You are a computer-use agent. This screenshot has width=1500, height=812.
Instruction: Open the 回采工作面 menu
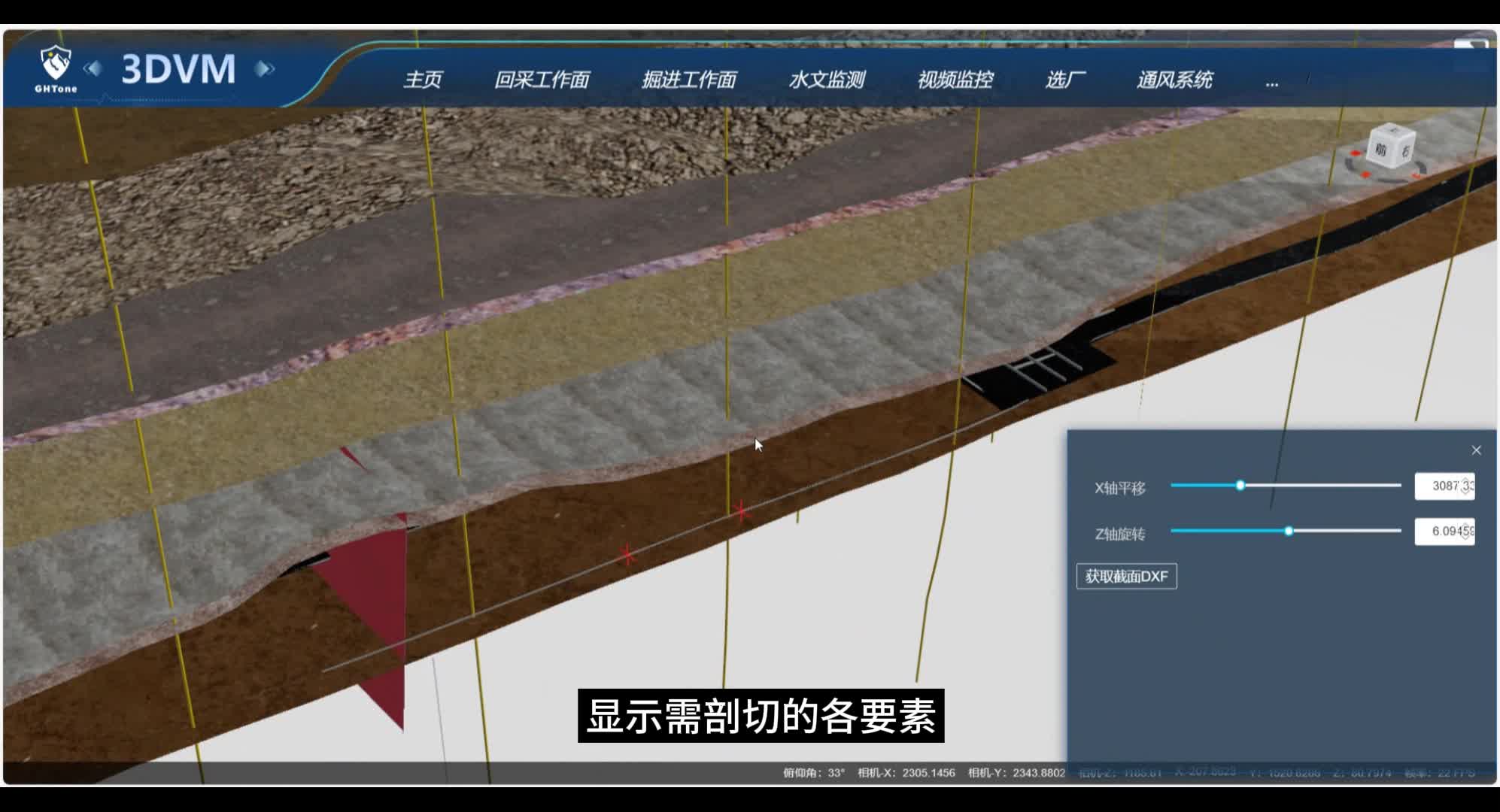click(x=542, y=80)
